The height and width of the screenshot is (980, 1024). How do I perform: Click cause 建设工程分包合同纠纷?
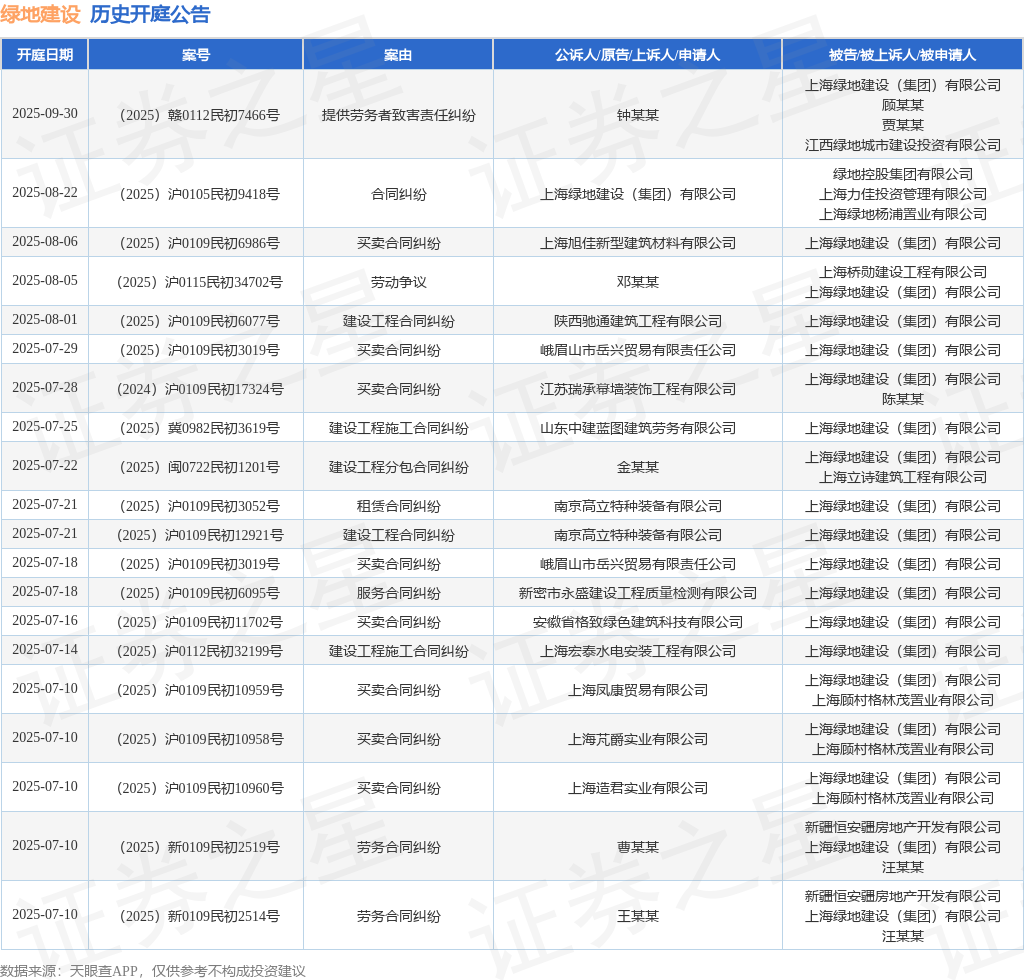pyautogui.click(x=398, y=467)
